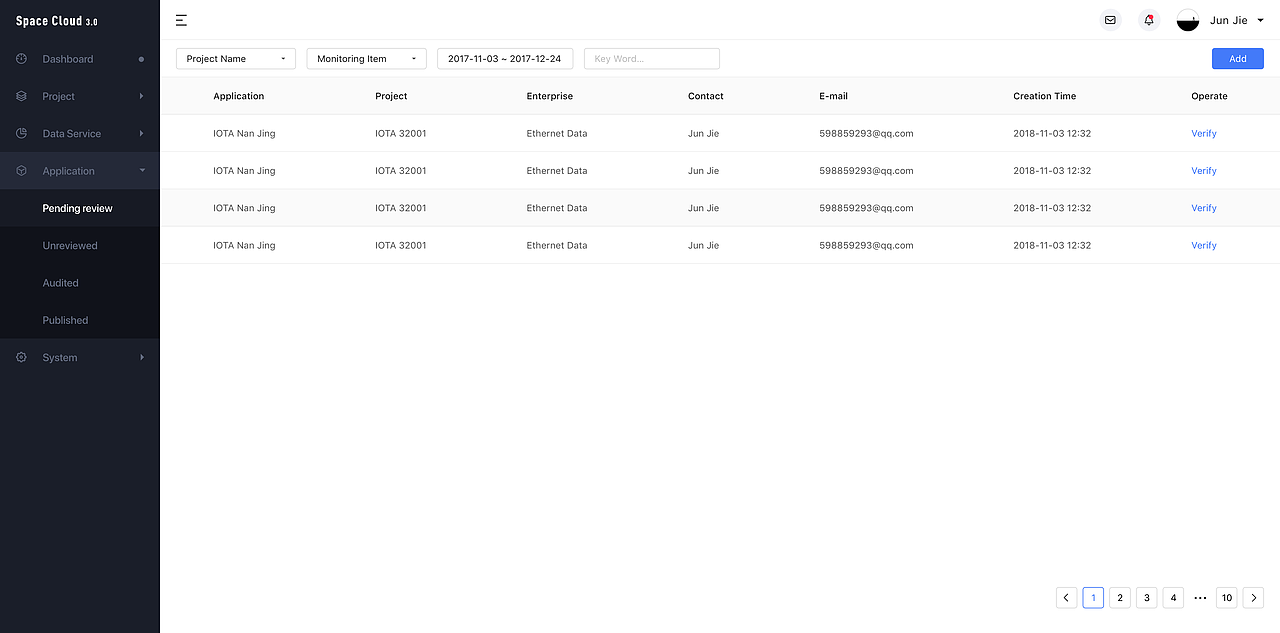
Task: Open Dashboard in the sidebar
Action: point(80,59)
